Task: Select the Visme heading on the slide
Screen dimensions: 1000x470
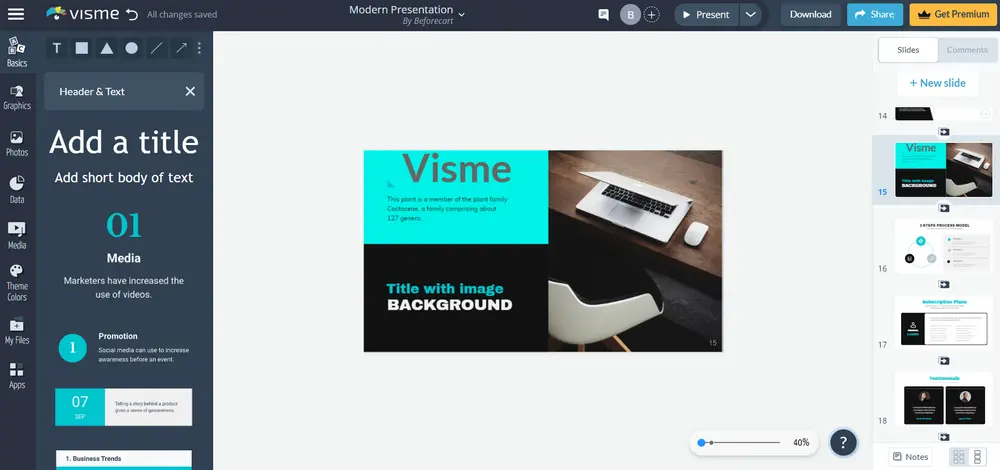Action: click(457, 168)
